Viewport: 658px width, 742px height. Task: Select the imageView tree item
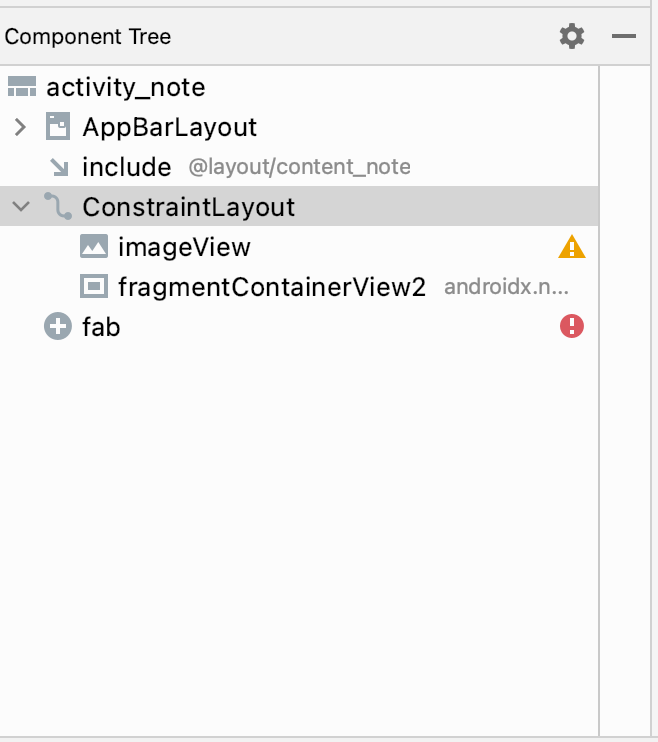pos(184,247)
